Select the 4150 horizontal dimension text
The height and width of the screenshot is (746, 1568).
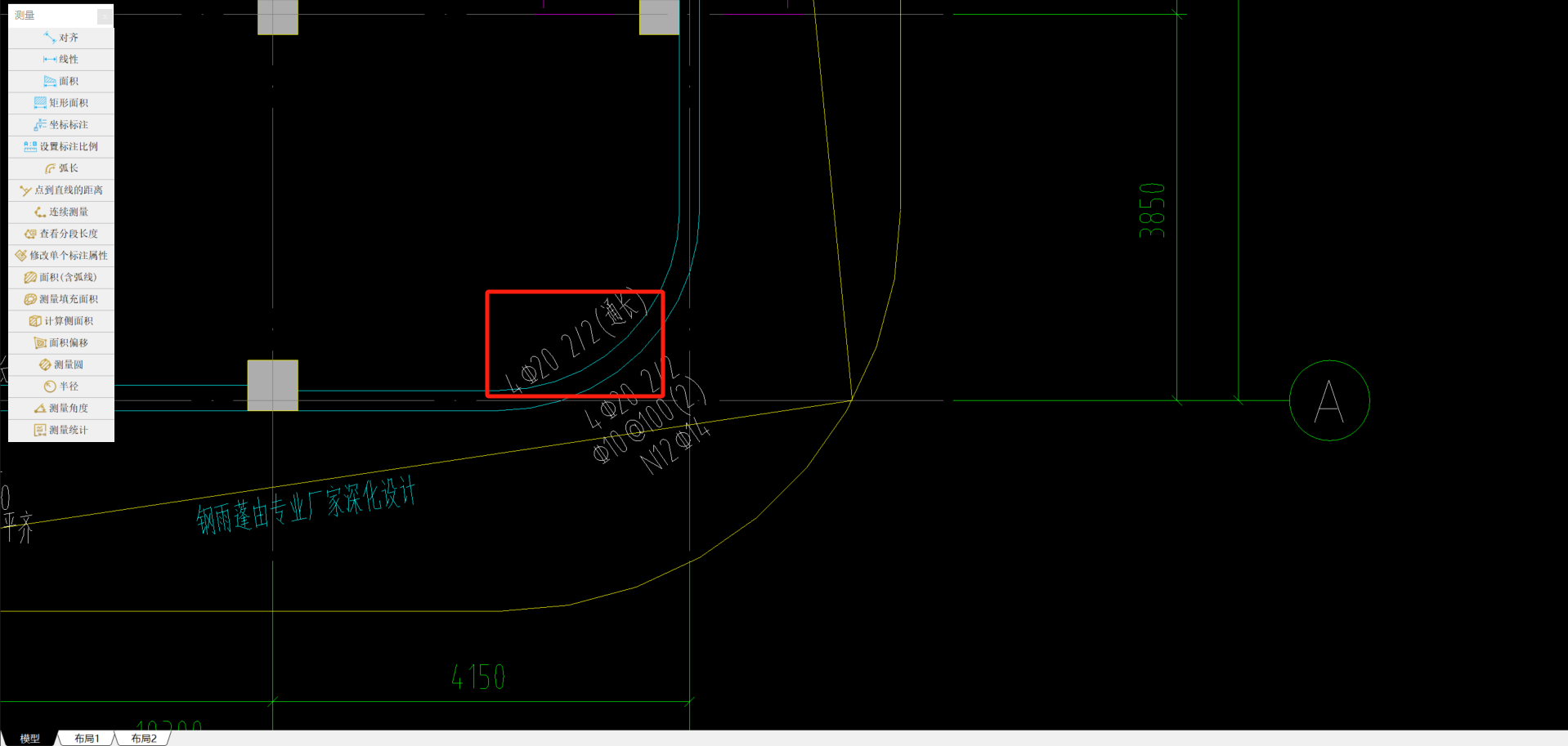478,677
